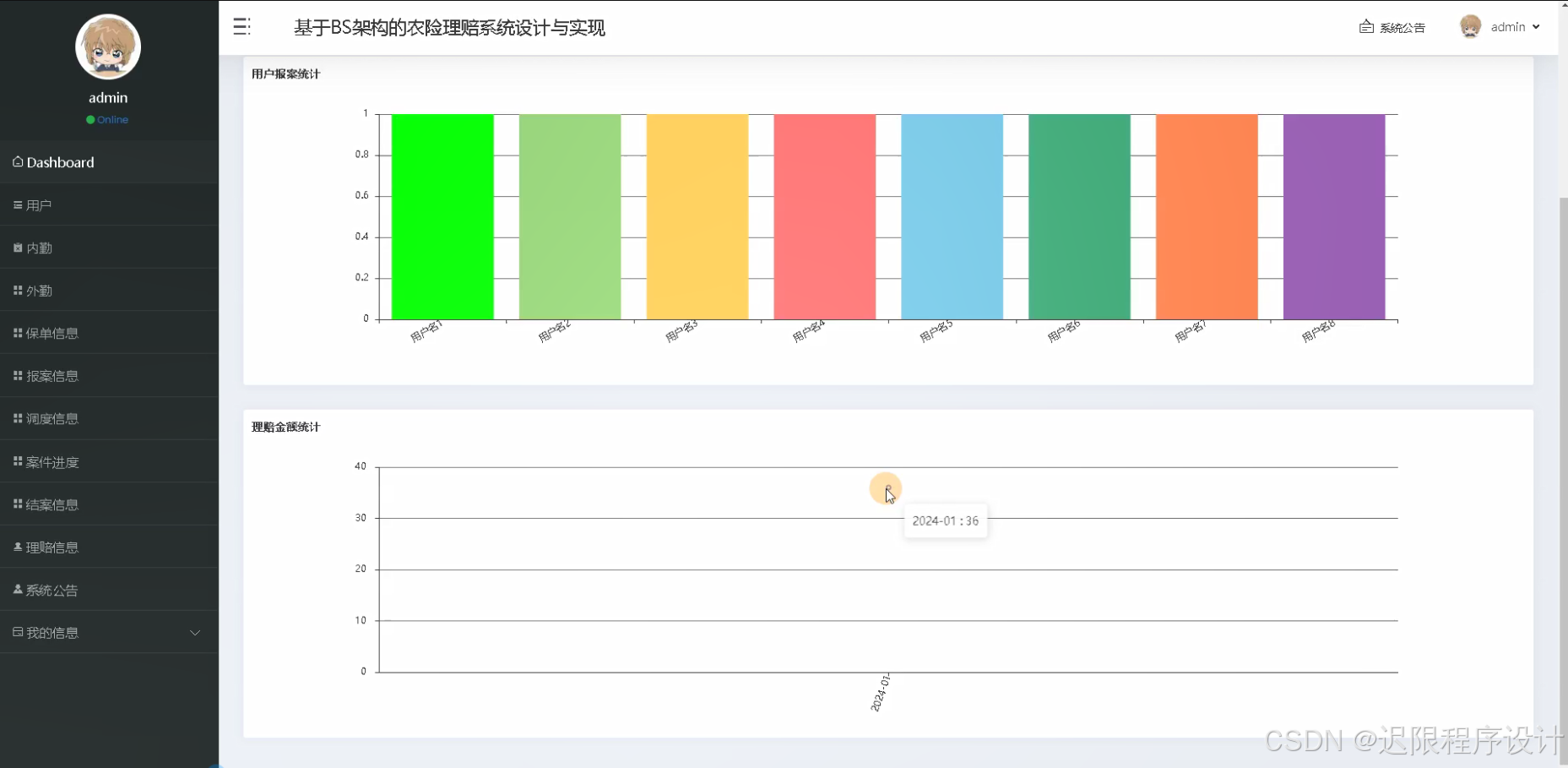Open the 调度信息 menu item

[x=109, y=419]
